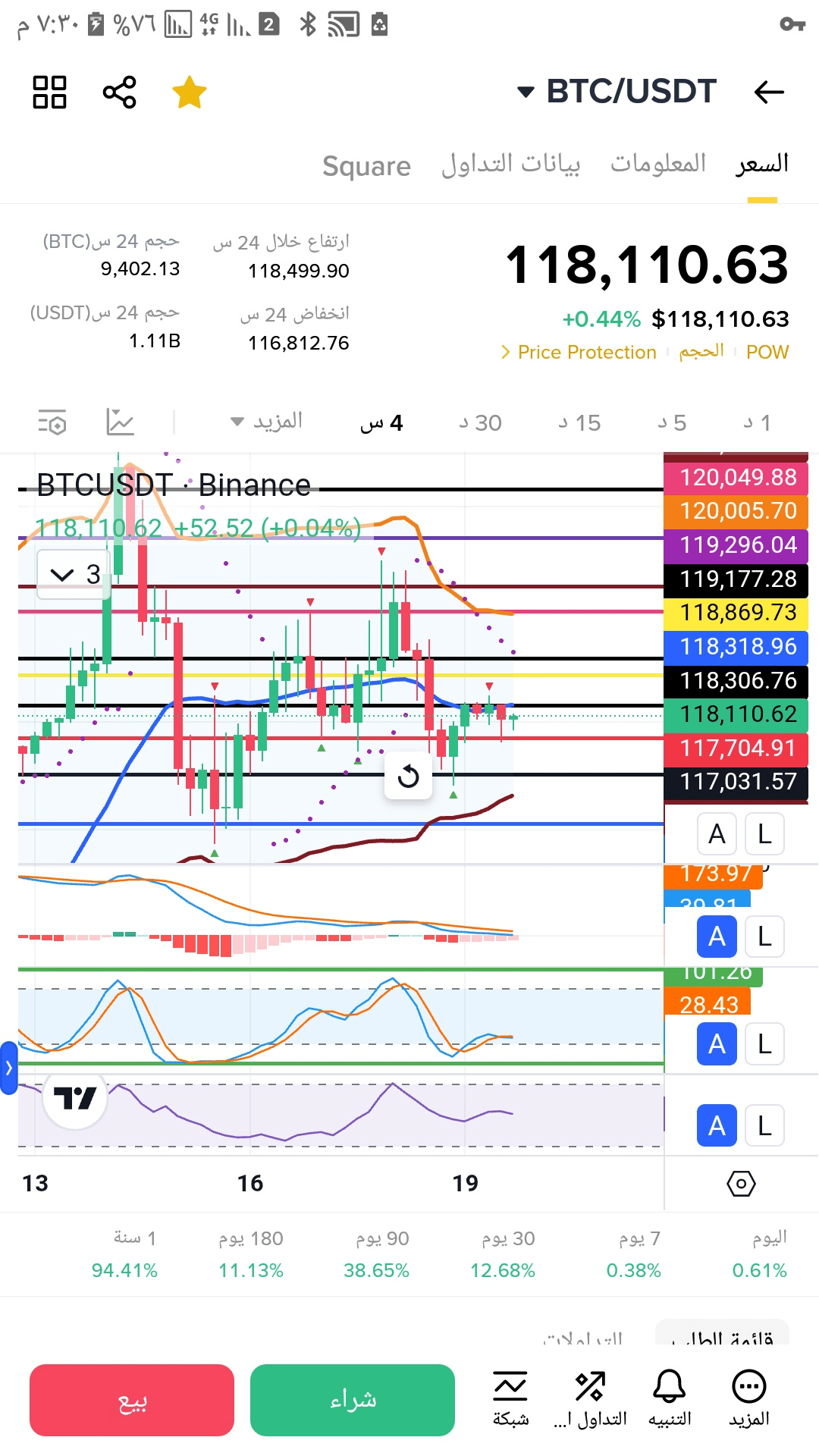819x1456 pixels.
Task: Select the 180 يوم 11.13% performance period
Action: click(x=251, y=1254)
